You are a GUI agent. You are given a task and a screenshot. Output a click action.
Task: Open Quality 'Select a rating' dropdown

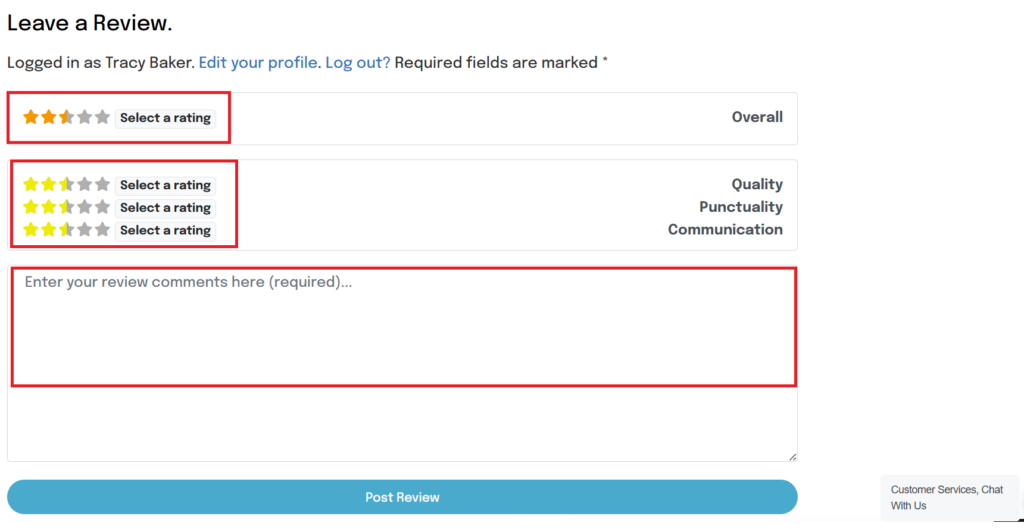pos(165,185)
